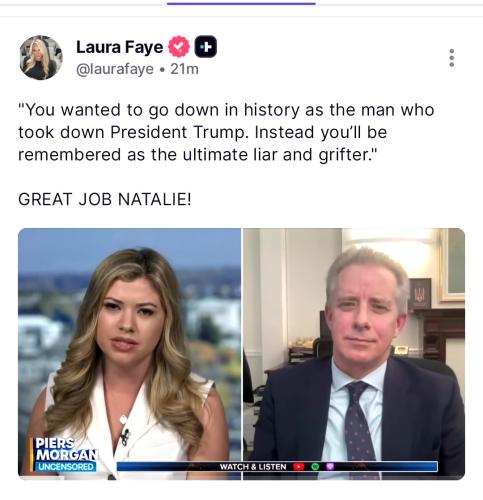
Task: Open video pane showing woman in white
Action: (130, 354)
